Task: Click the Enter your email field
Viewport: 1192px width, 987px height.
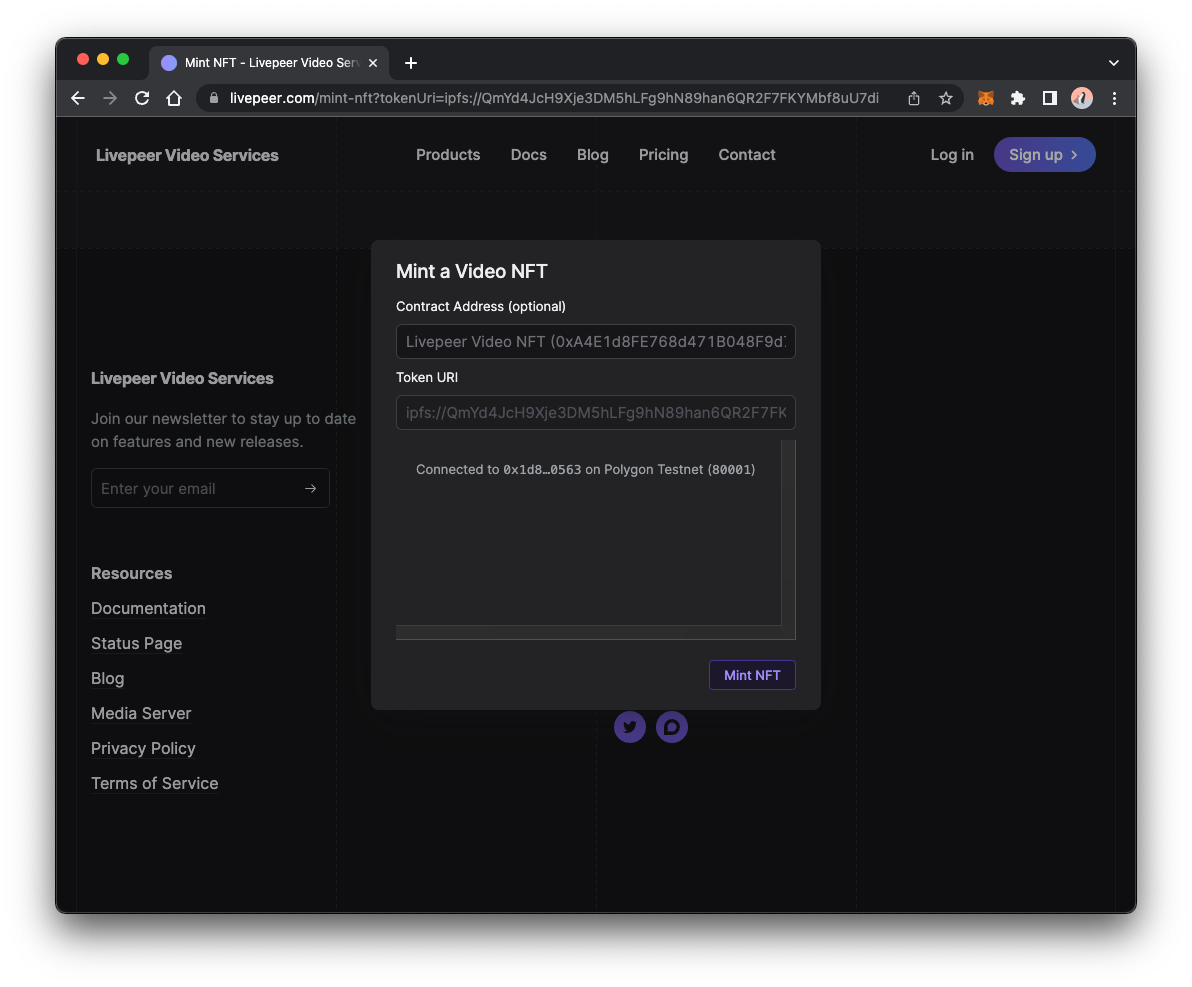Action: click(x=210, y=488)
